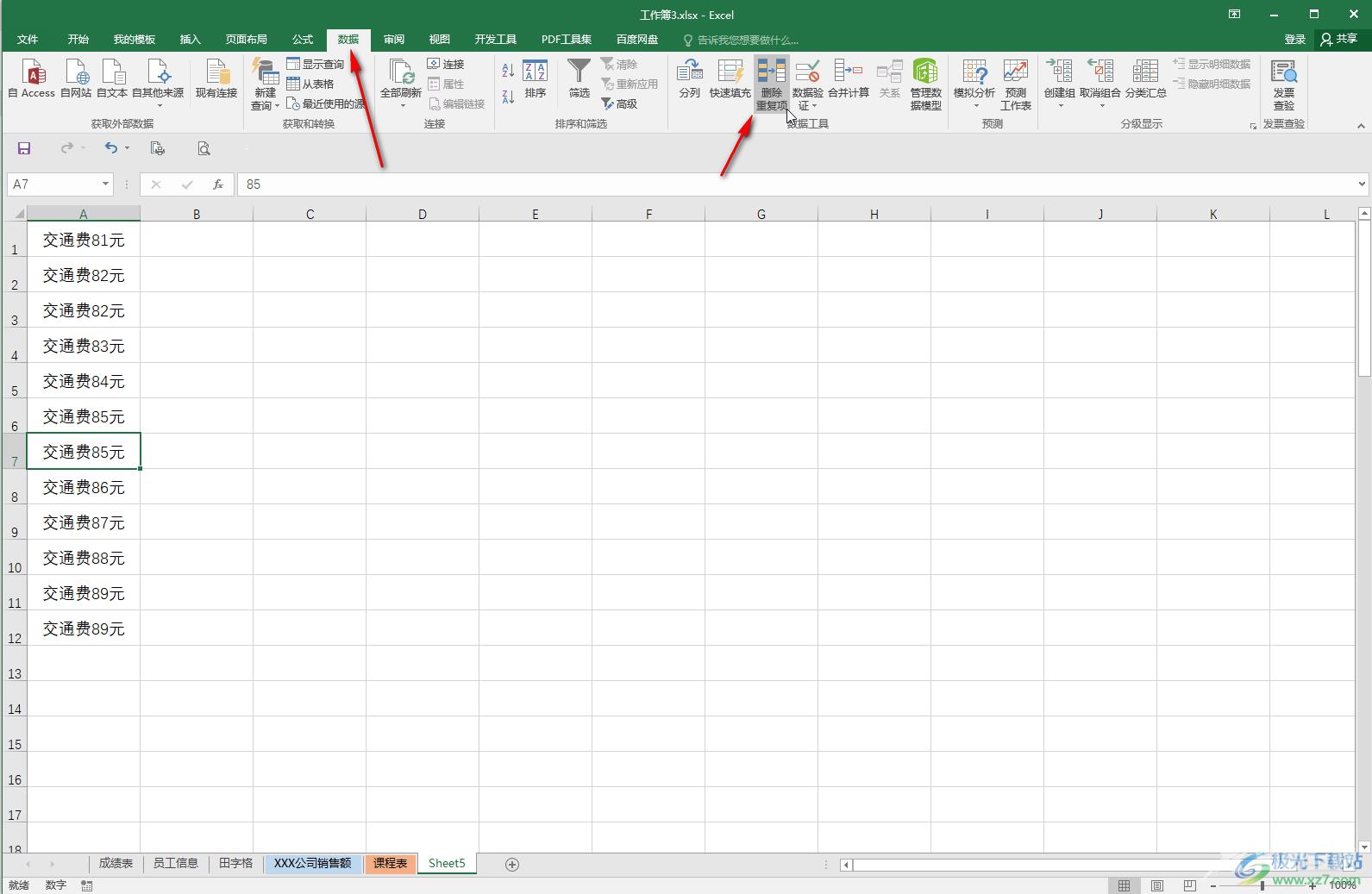The image size is (1372, 894).
Task: Click the zoom slider in status bar
Action: (1262, 885)
